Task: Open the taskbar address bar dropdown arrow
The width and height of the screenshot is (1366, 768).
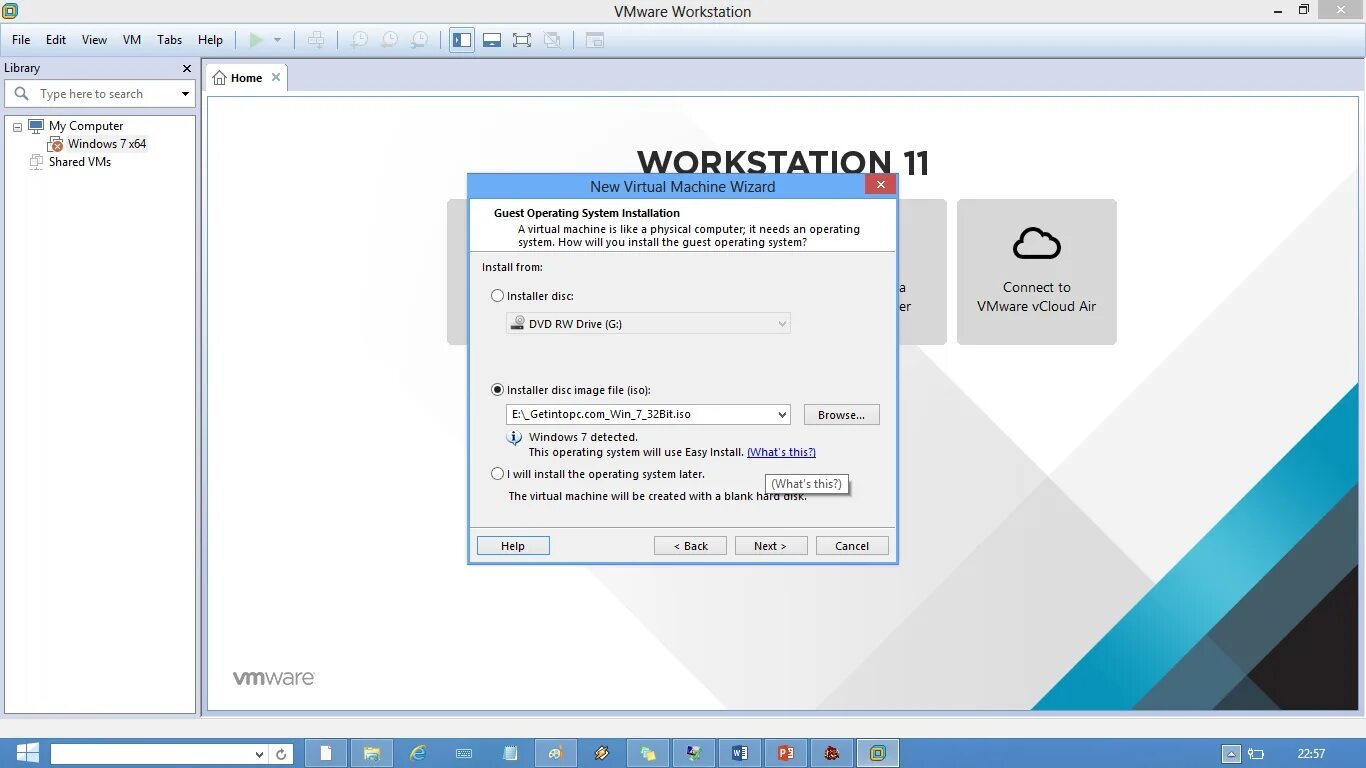Action: pyautogui.click(x=259, y=755)
